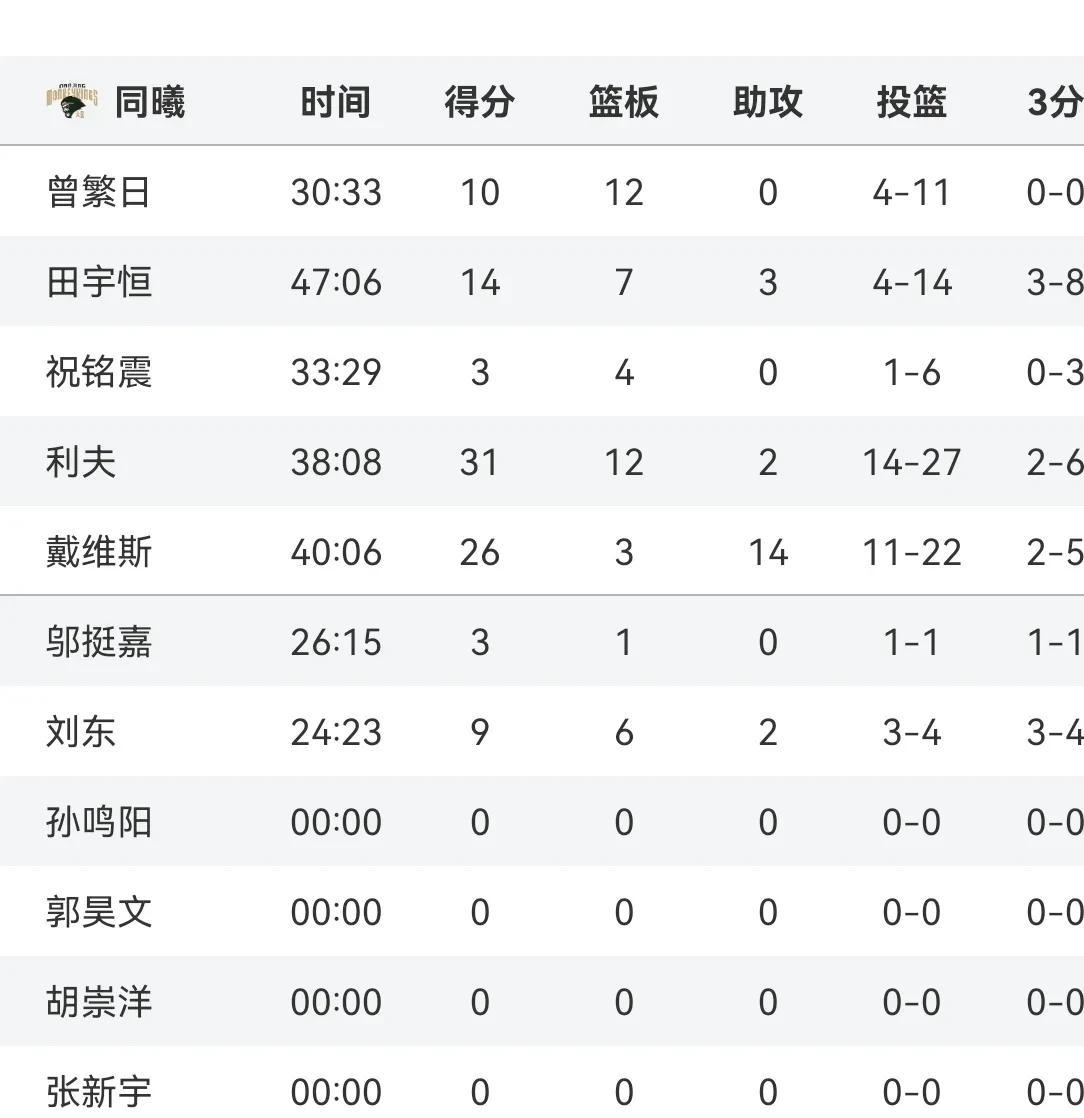Image resolution: width=1084 pixels, height=1118 pixels.
Task: Click the 同曦 team logo icon
Action: pos(72,101)
